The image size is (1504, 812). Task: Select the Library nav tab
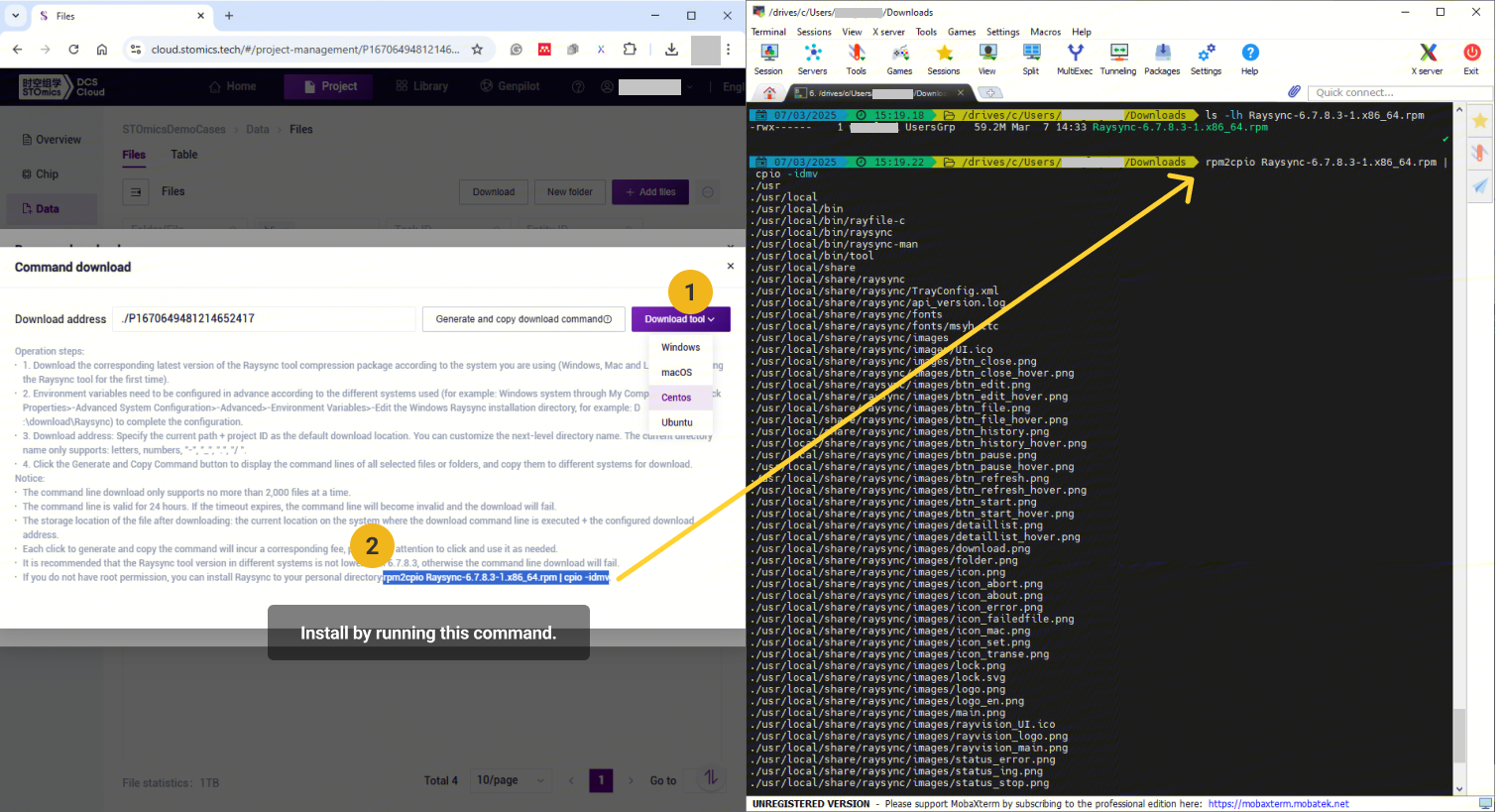tap(422, 86)
